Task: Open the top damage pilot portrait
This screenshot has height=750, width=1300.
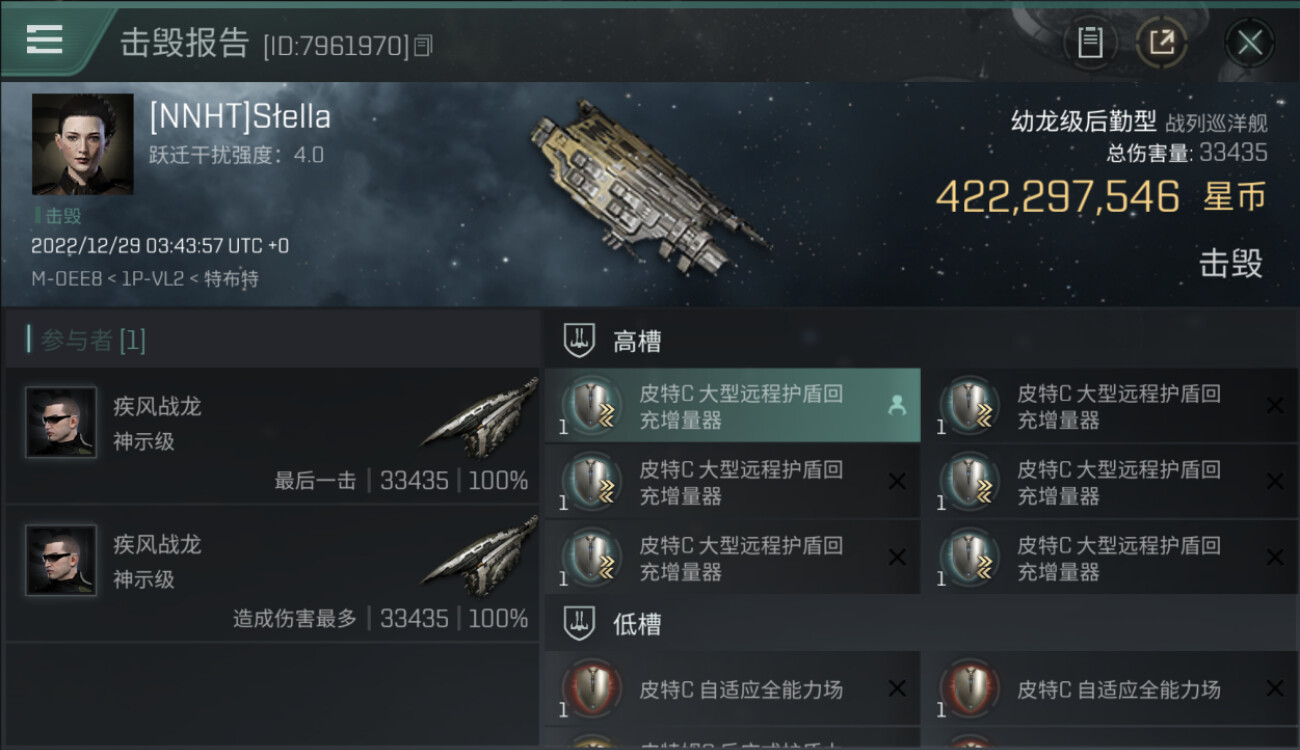Action: 61,560
